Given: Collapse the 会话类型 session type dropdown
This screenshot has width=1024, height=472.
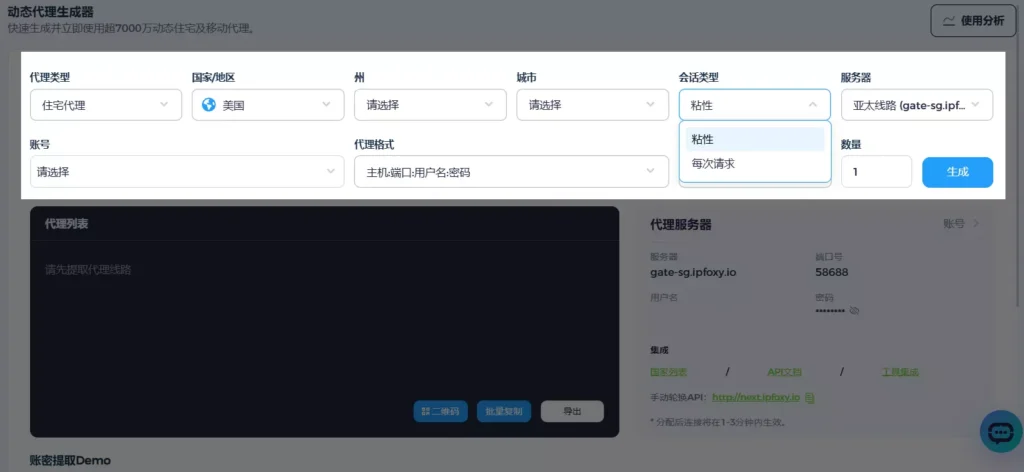Looking at the screenshot, I should click(754, 105).
